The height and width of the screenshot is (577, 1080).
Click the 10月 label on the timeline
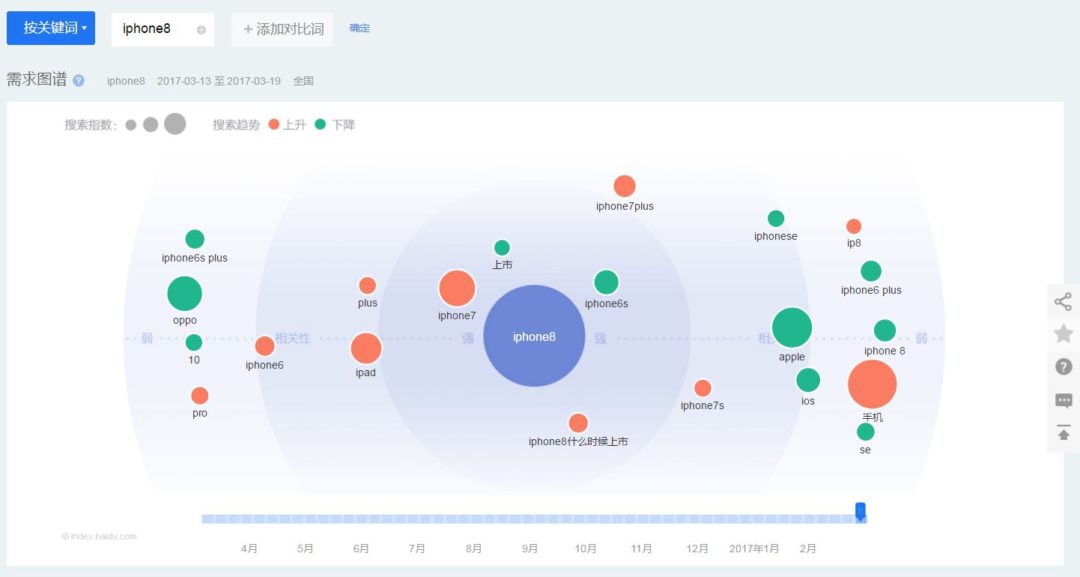point(586,548)
